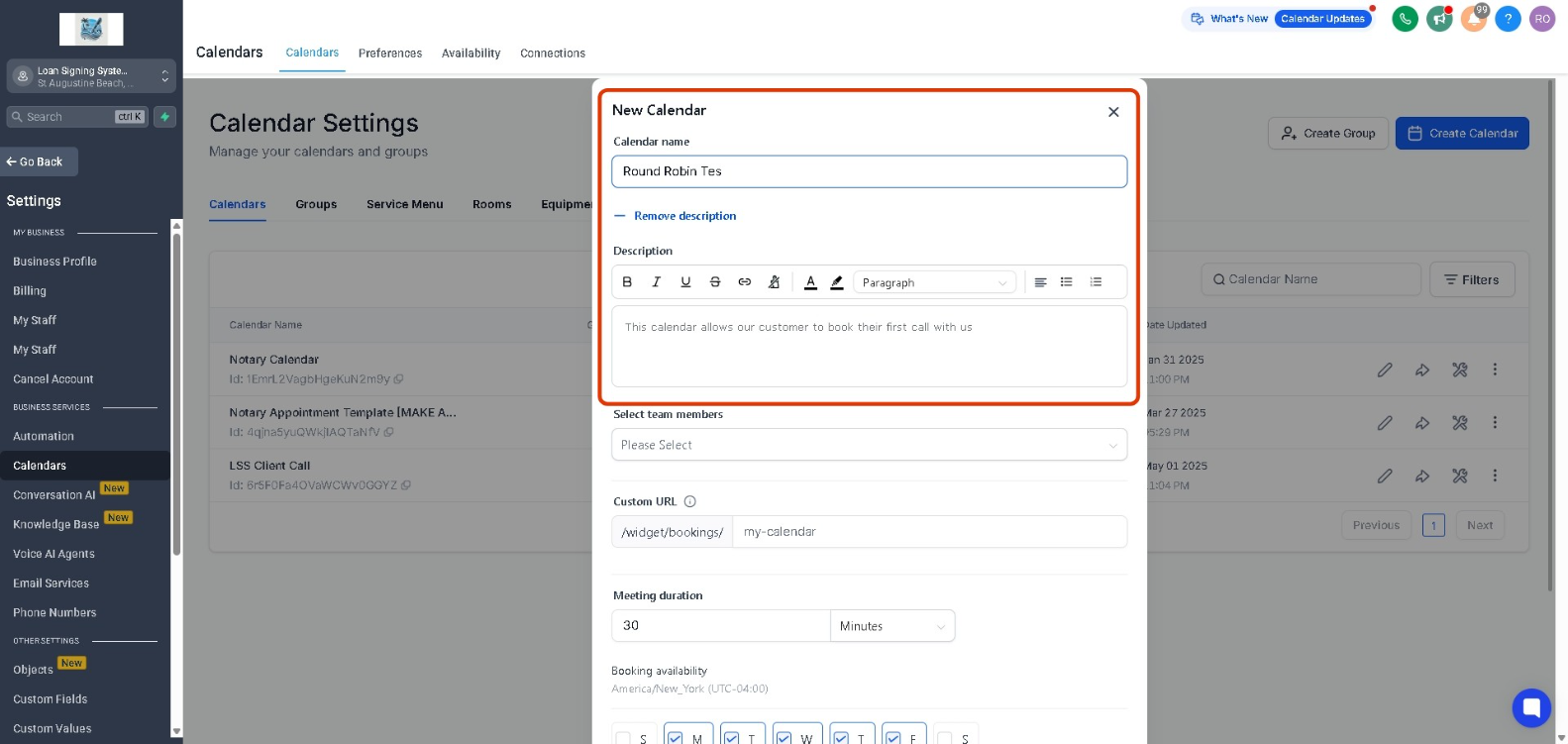This screenshot has width=1568, height=744.
Task: Edit the Notary Calendar row pencil icon
Action: (x=1385, y=370)
